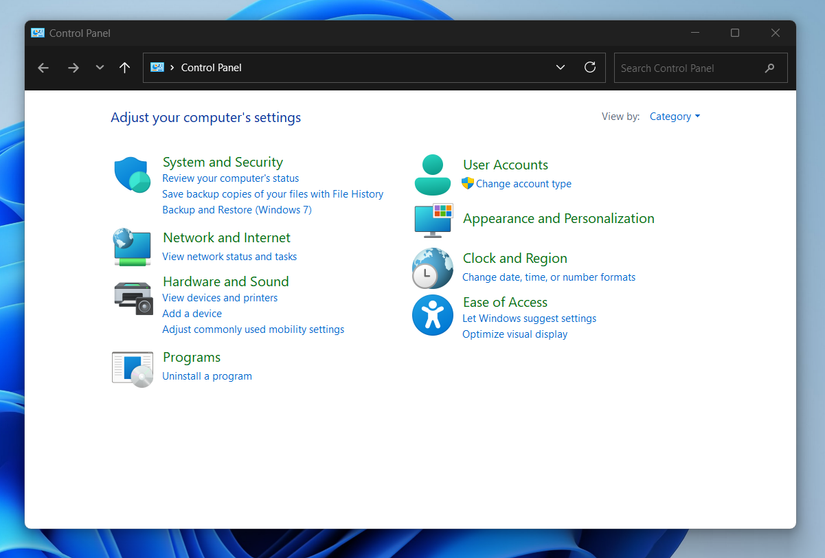Open Save backup copies with File History
The width and height of the screenshot is (825, 558).
point(273,194)
